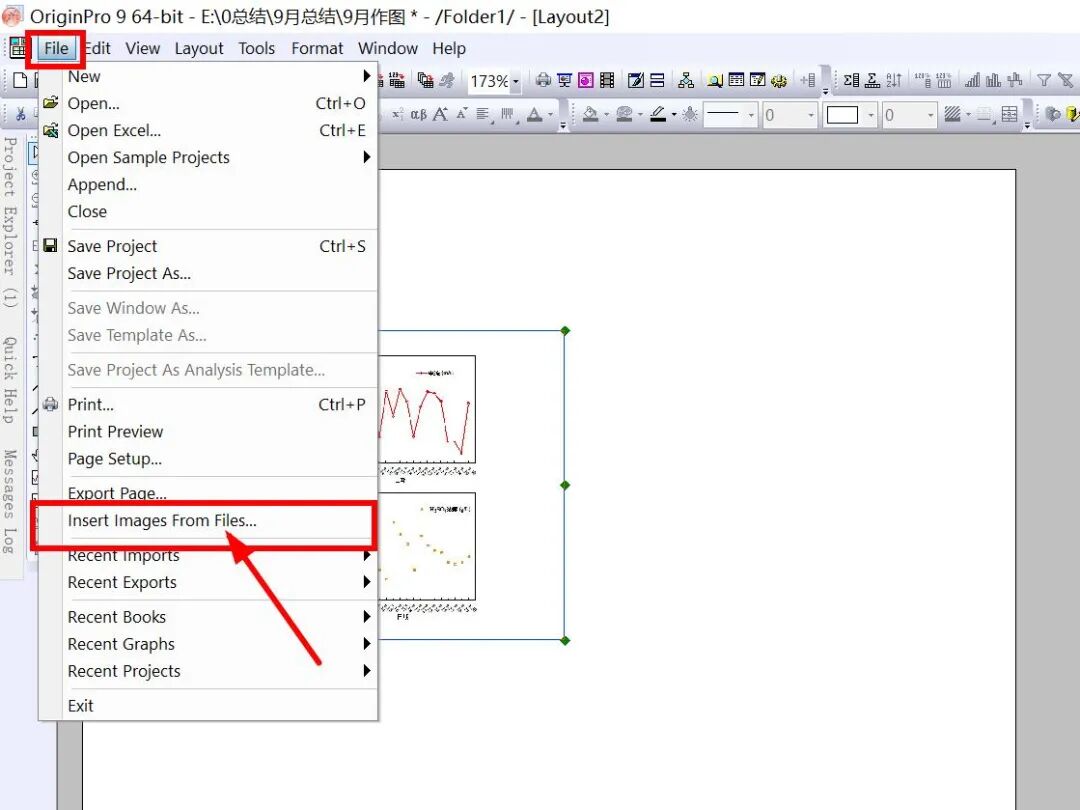Open the Help menu
Image resolution: width=1080 pixels, height=810 pixels.
click(449, 49)
